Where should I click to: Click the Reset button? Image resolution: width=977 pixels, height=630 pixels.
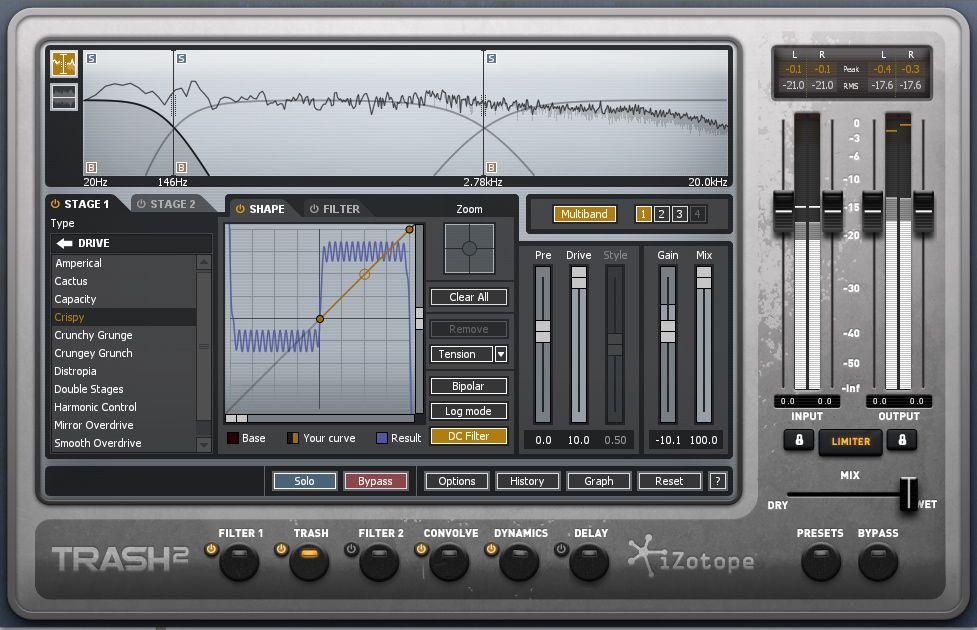click(669, 481)
